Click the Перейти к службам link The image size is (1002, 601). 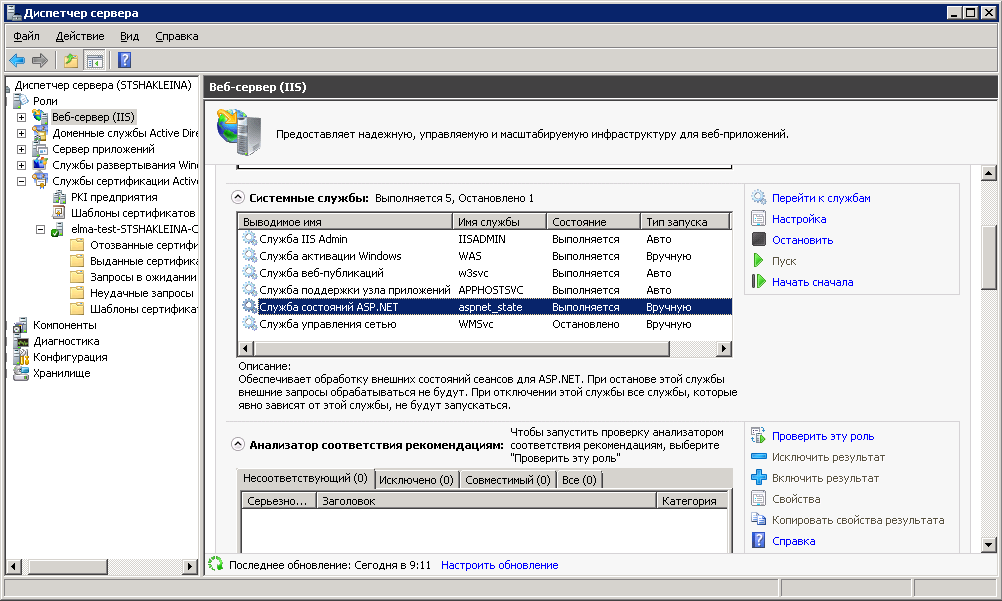820,198
